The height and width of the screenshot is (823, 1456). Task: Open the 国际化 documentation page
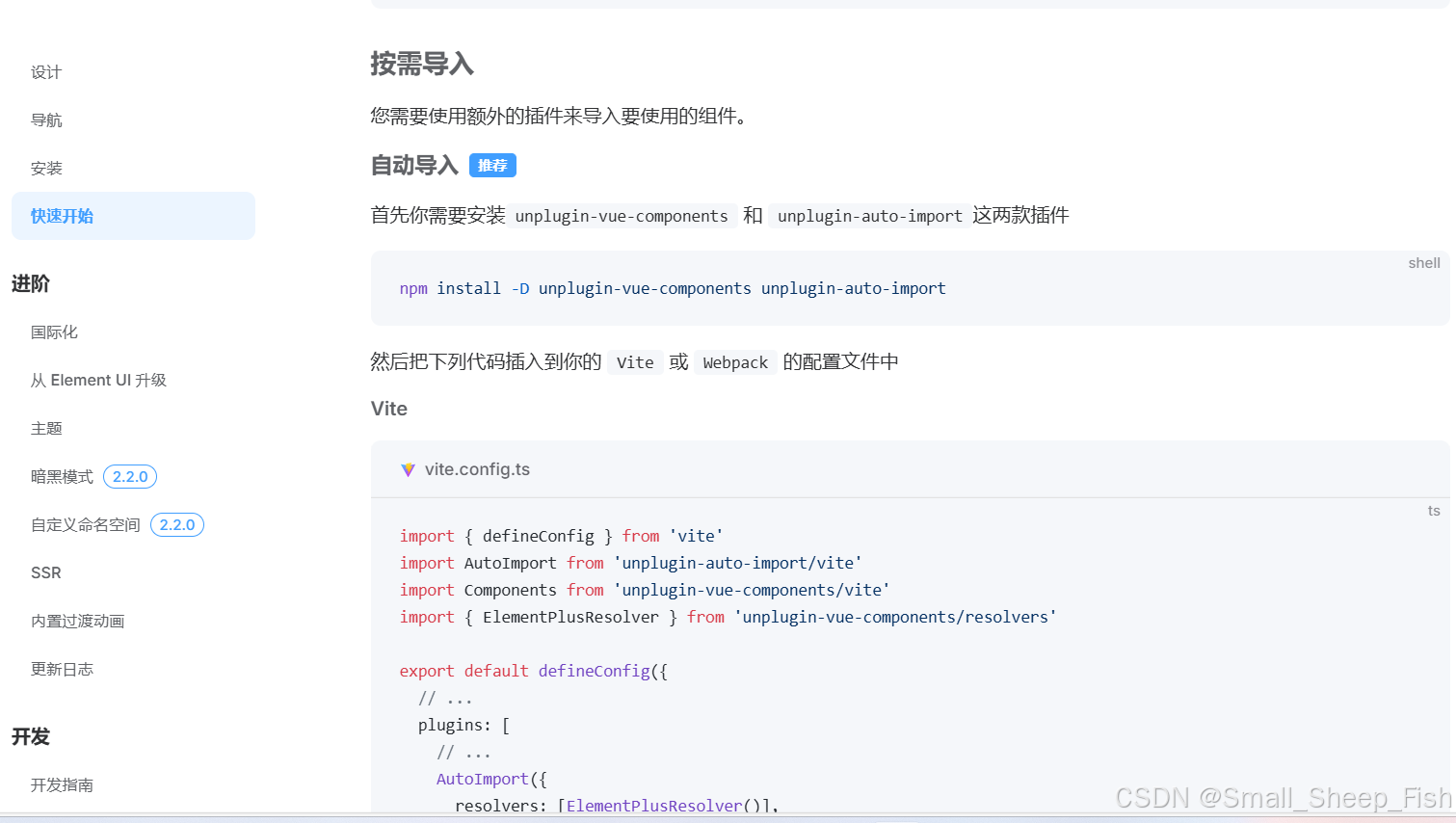click(x=54, y=332)
